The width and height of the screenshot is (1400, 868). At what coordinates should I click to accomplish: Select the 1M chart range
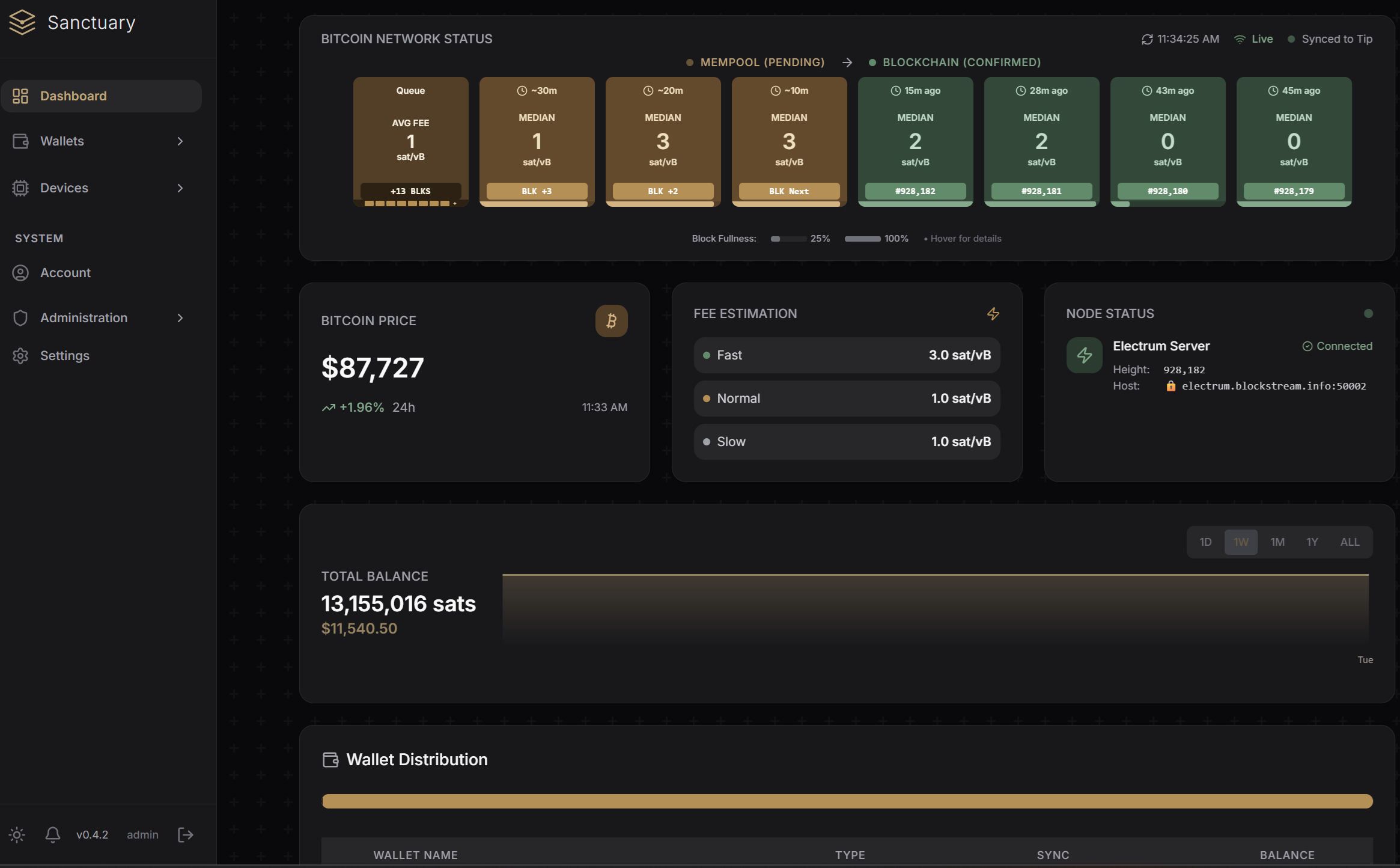1277,542
